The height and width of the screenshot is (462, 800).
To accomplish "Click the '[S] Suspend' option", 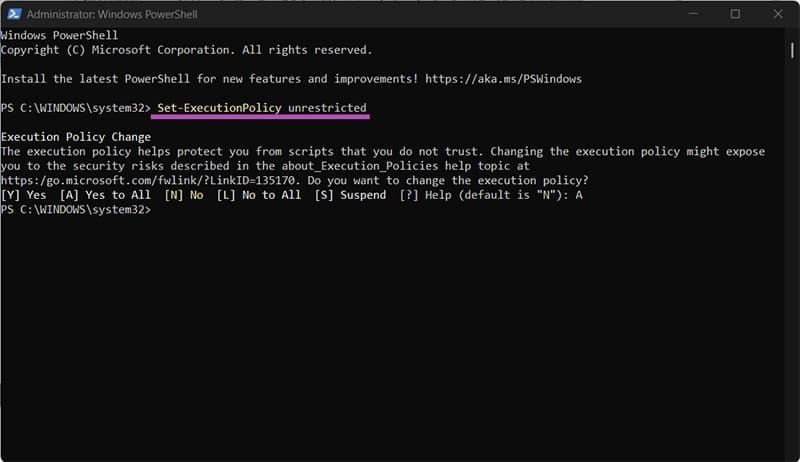I will (350, 195).
